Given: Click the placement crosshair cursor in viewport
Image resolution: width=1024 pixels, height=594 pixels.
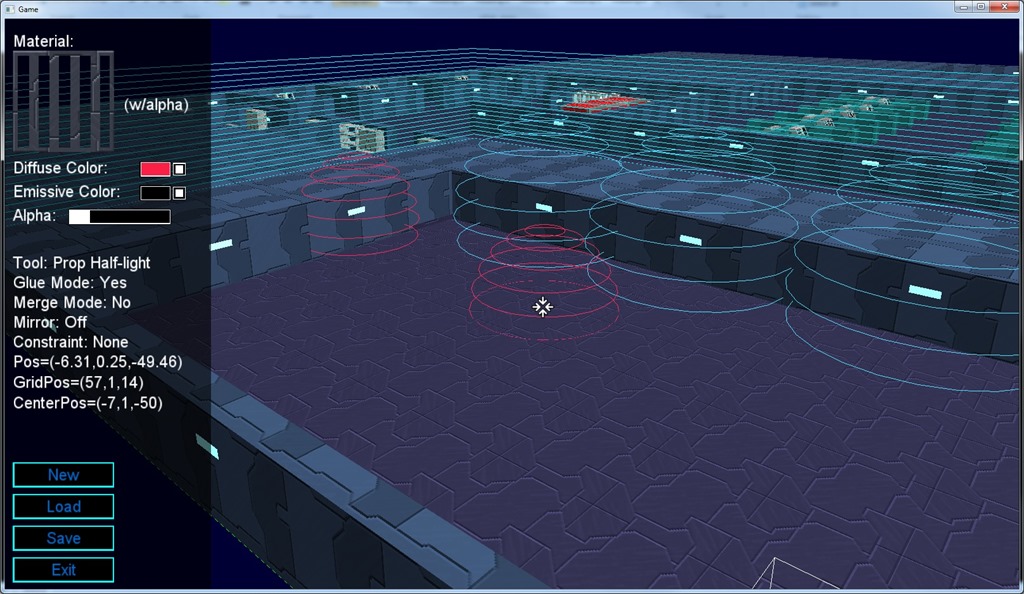Looking at the screenshot, I should [x=542, y=307].
